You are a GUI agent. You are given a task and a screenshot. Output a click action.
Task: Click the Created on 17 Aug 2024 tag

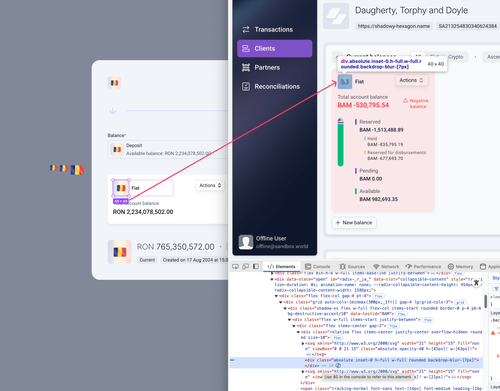tap(194, 260)
